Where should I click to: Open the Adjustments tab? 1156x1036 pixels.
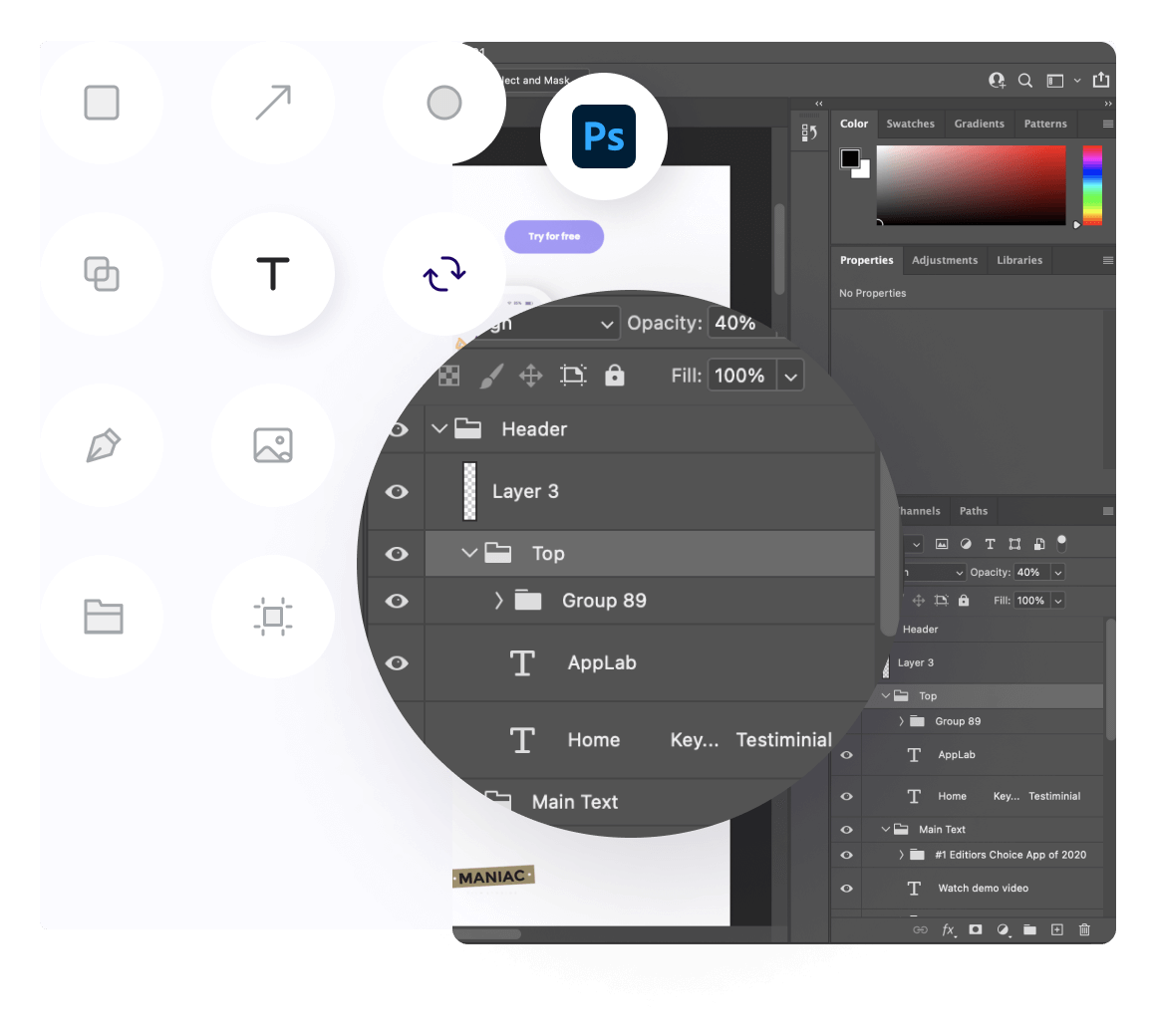[944, 261]
